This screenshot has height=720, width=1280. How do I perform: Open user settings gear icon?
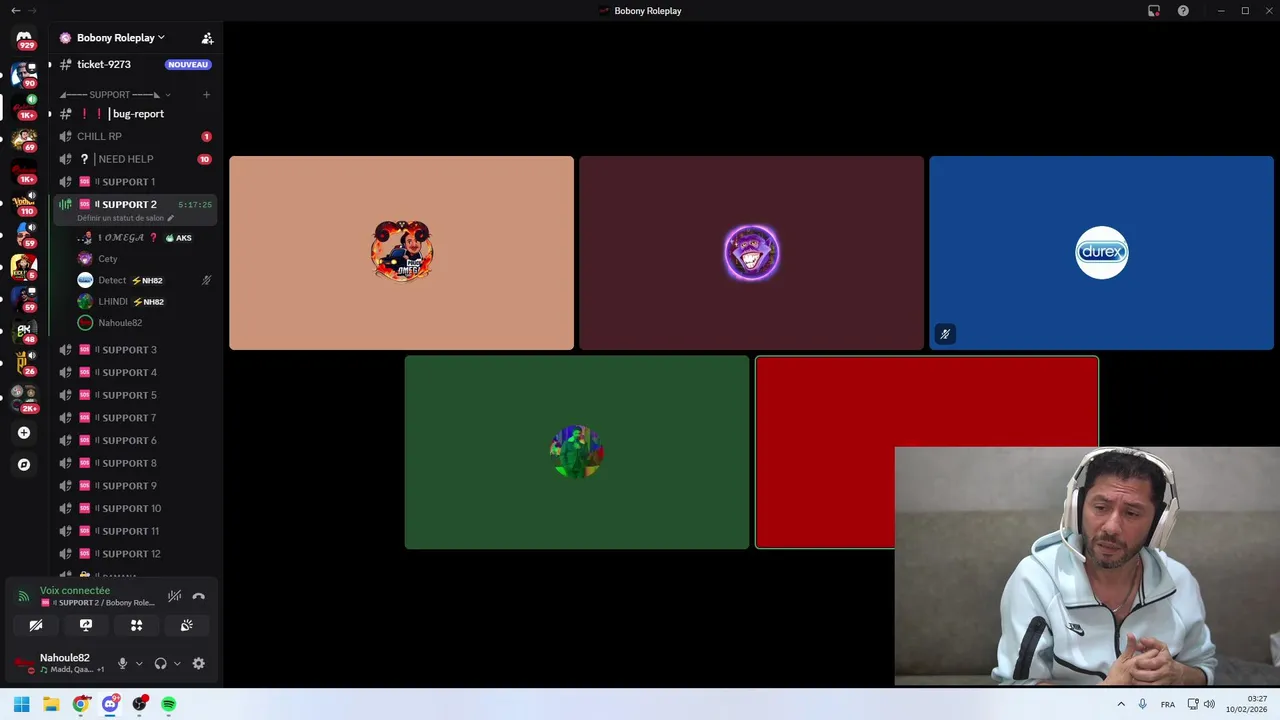point(198,663)
